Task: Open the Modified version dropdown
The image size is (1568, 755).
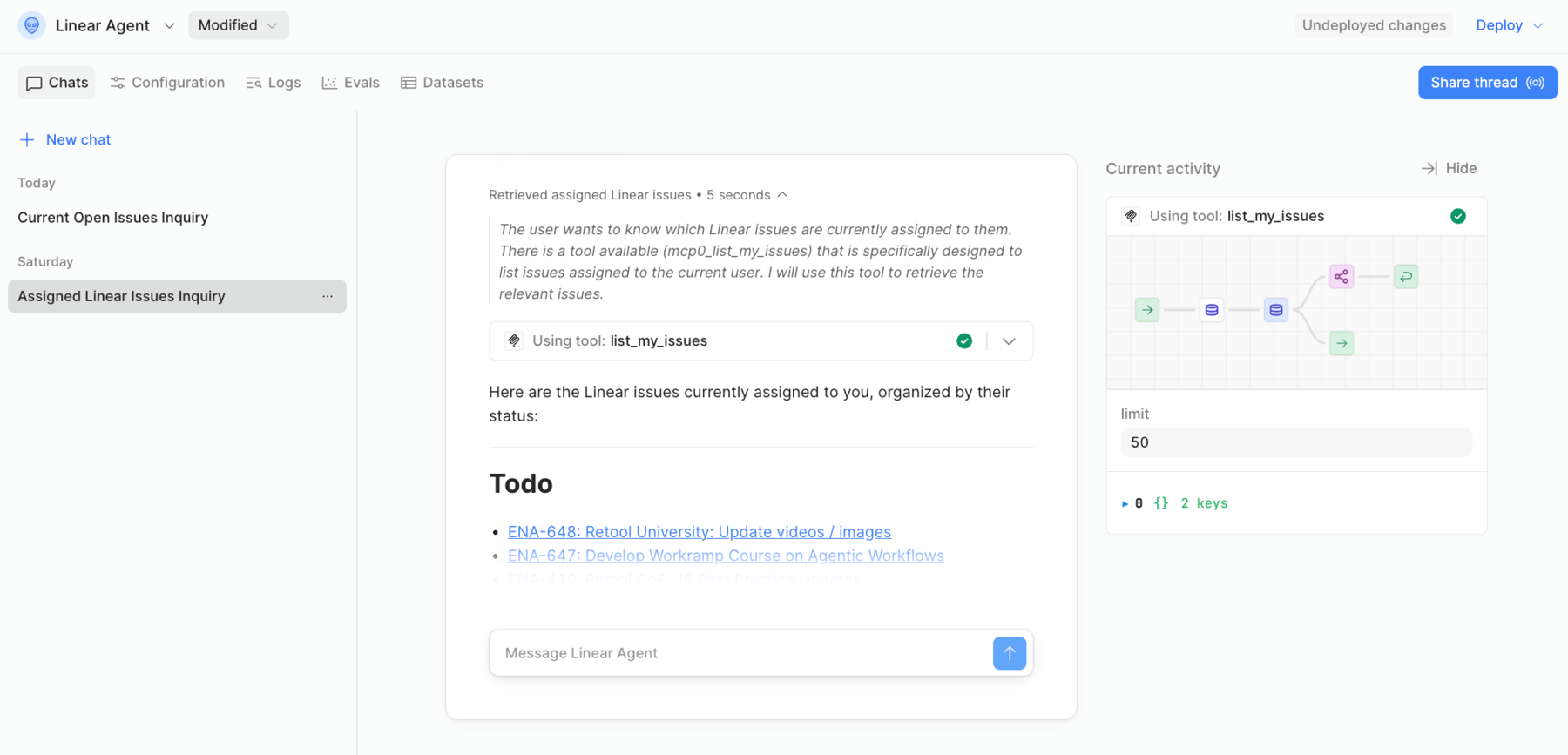Action: click(x=238, y=26)
